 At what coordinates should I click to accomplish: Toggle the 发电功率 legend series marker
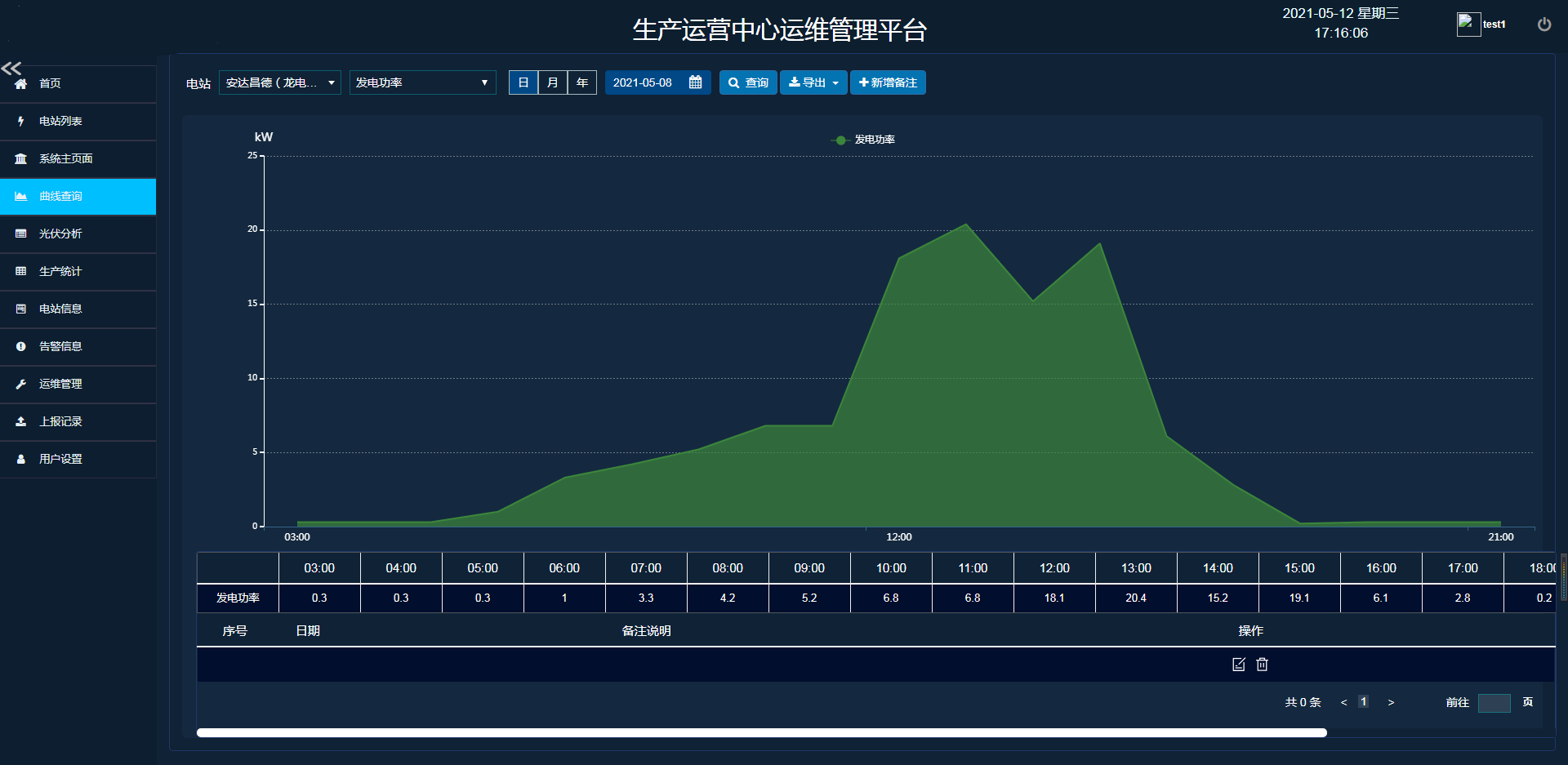840,140
